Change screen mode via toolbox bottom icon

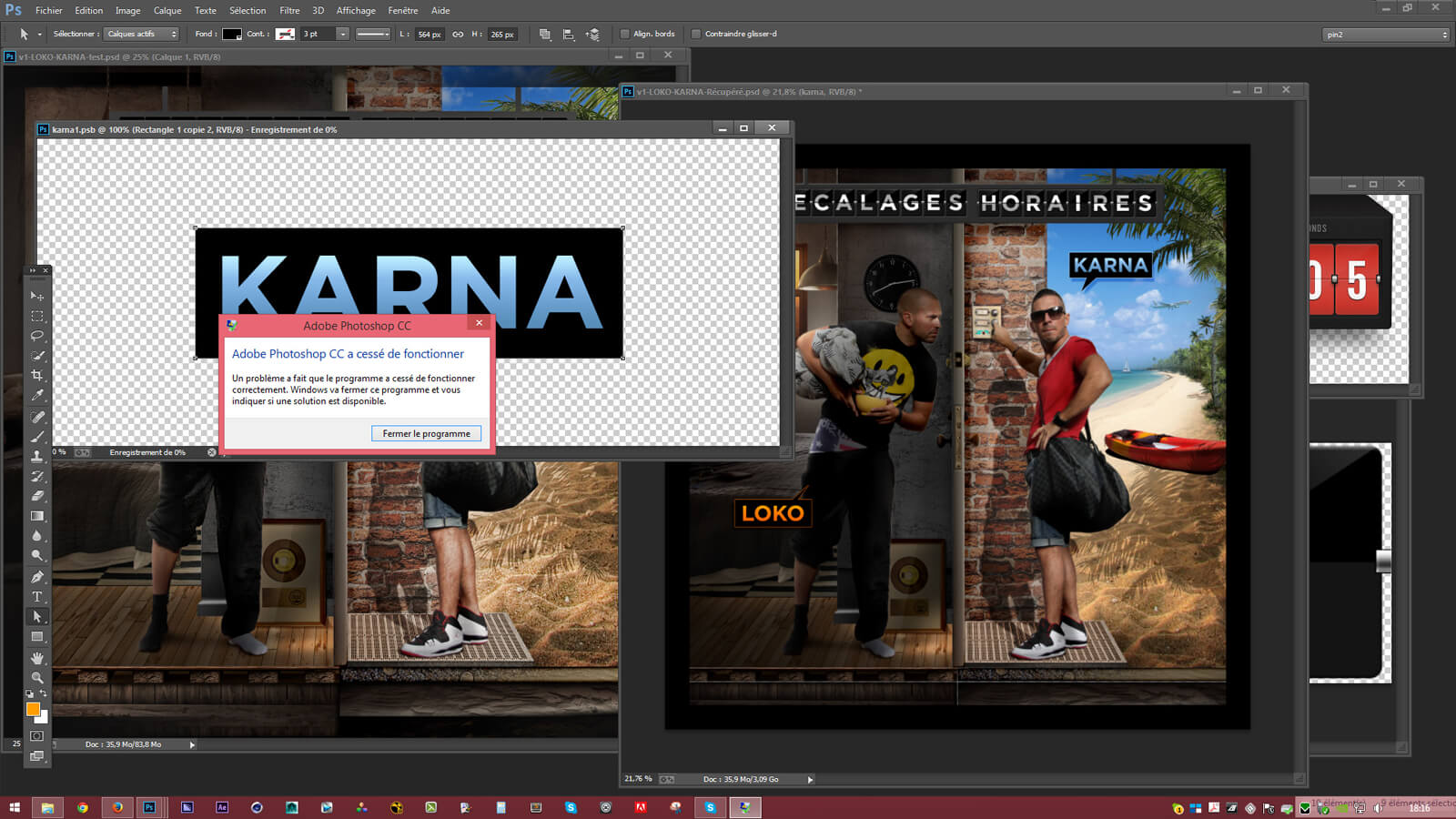point(37,756)
